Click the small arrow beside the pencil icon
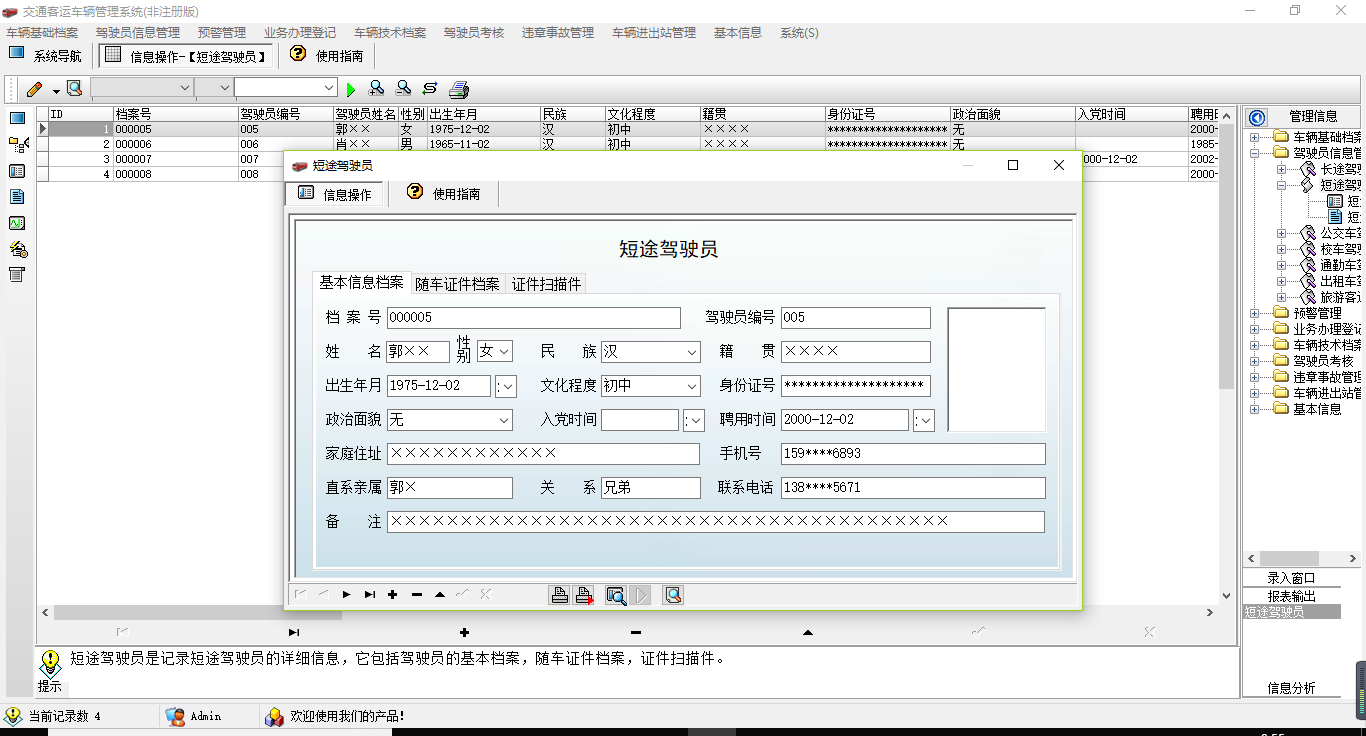The width and height of the screenshot is (1366, 736). 56,91
